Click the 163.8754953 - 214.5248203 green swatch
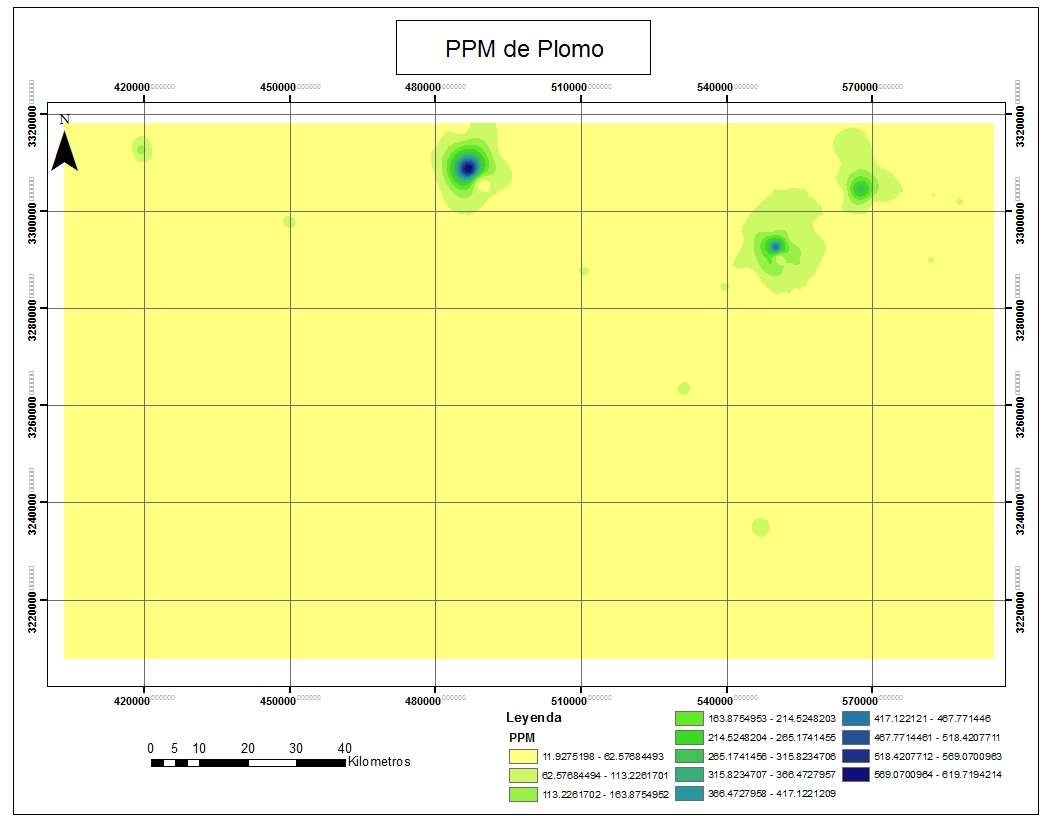1056x816 pixels. tap(689, 718)
